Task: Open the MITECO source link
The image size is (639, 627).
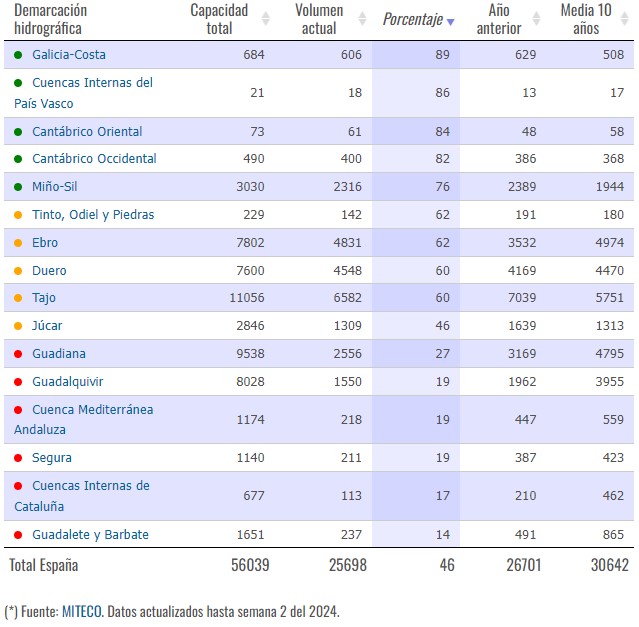Action: tap(82, 612)
